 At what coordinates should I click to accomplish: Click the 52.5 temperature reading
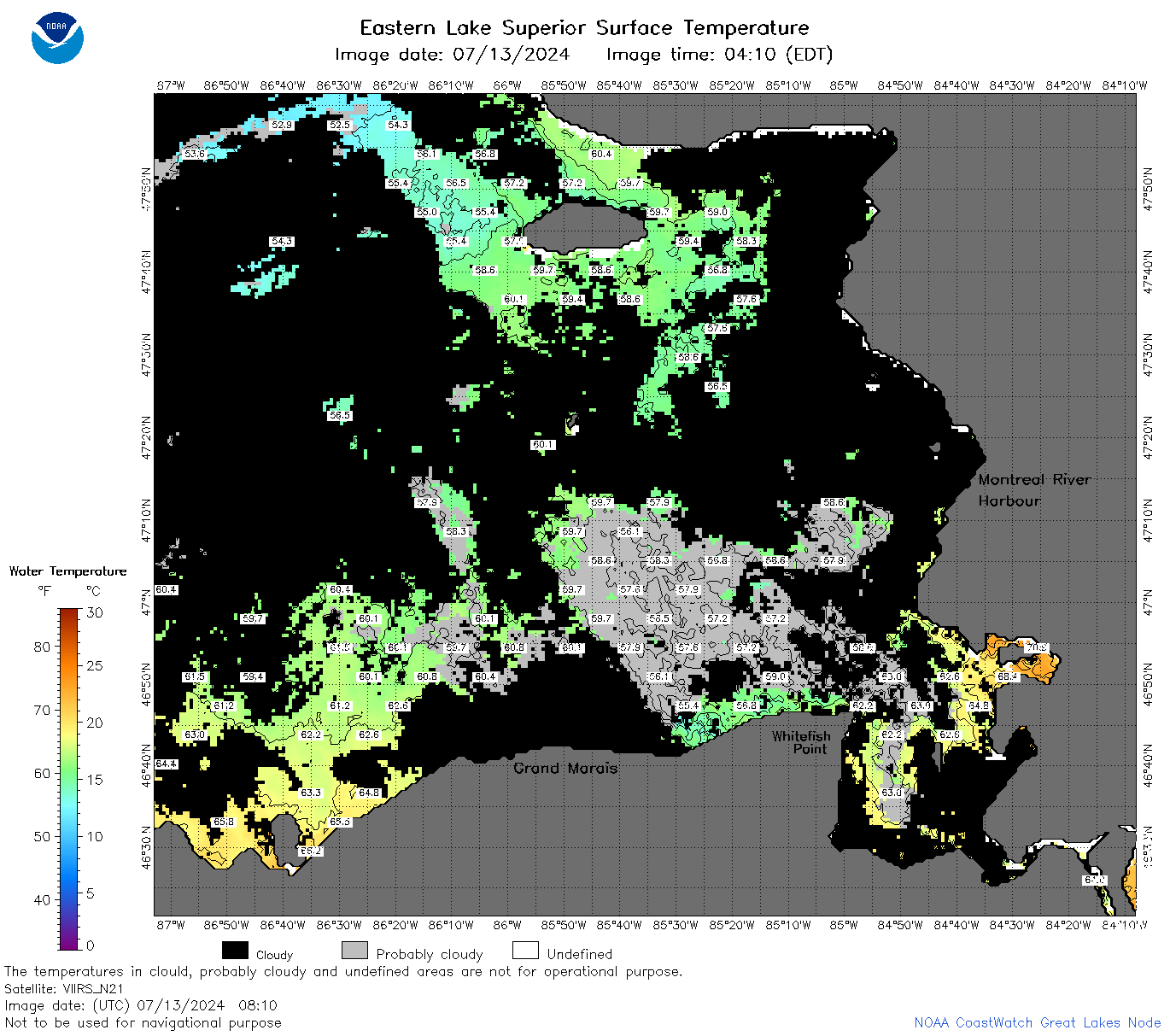[340, 125]
